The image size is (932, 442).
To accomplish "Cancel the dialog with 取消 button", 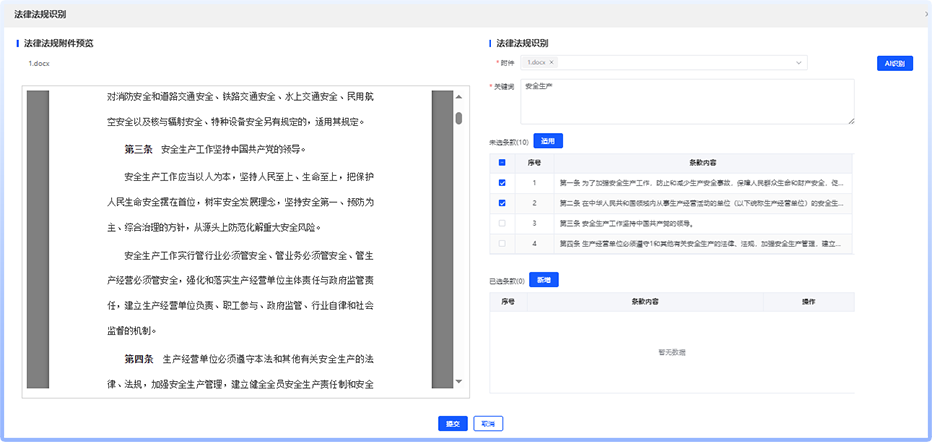I will click(x=488, y=424).
